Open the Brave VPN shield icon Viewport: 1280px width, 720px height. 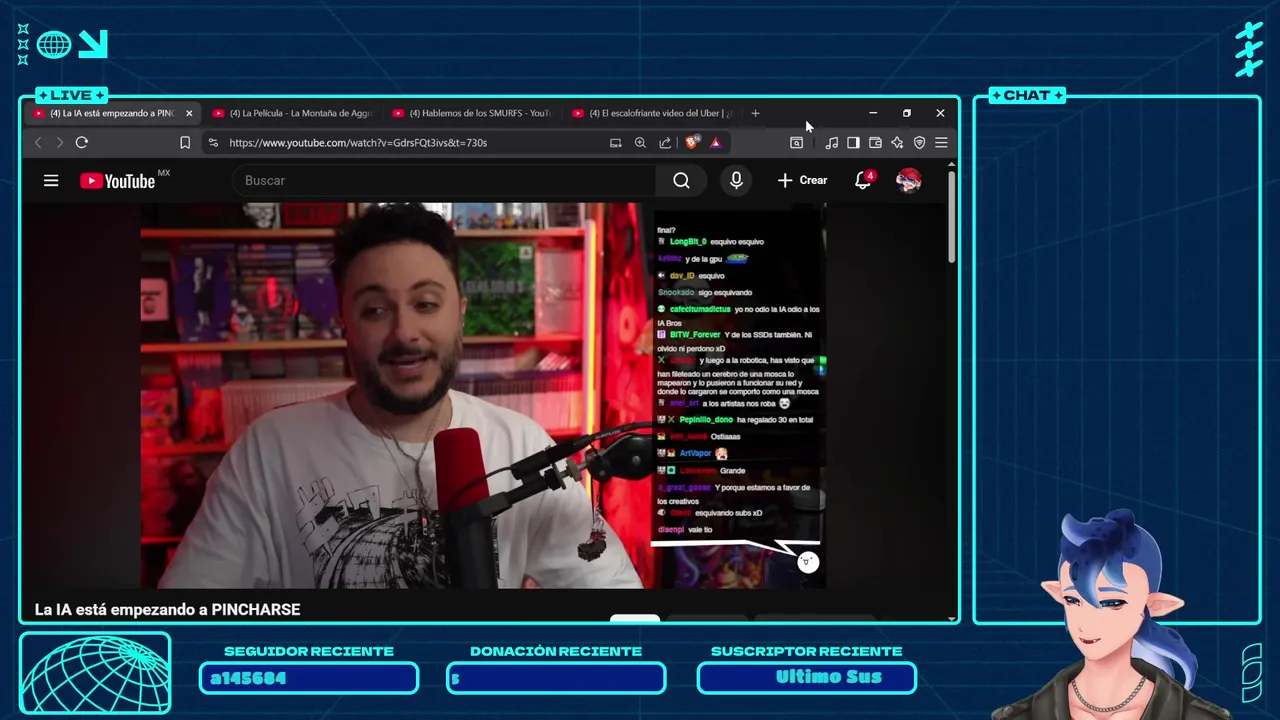(919, 143)
